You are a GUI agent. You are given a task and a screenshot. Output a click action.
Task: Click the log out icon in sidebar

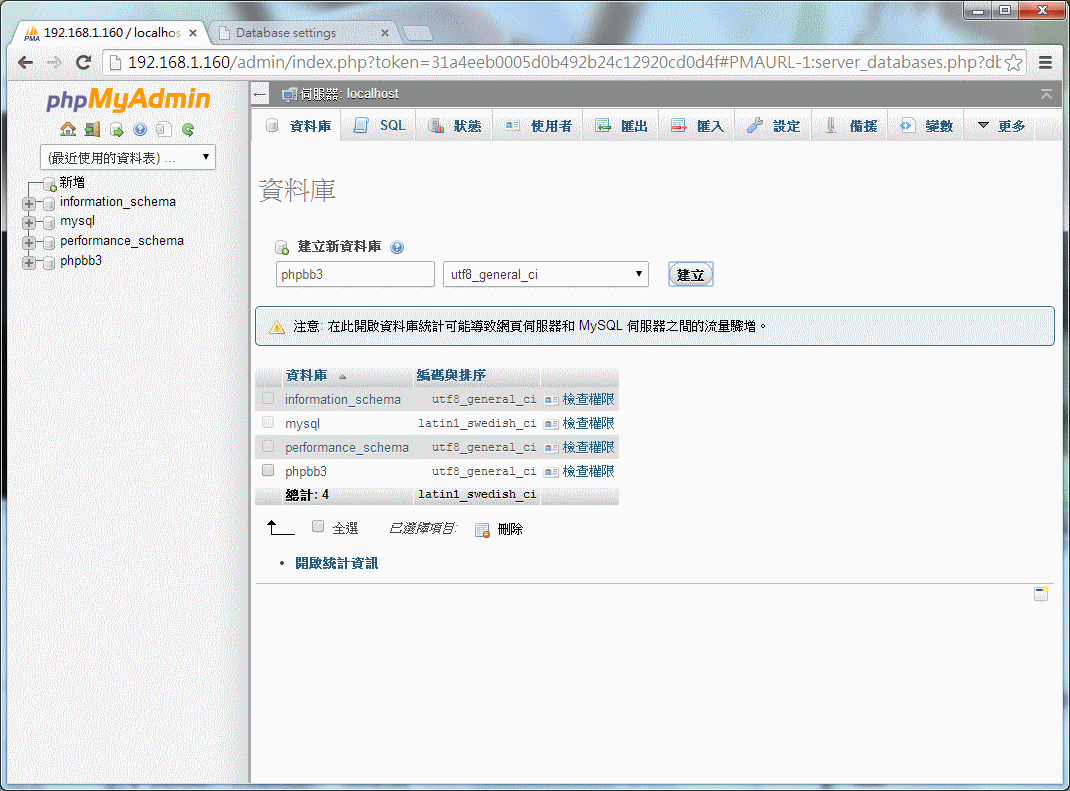point(92,129)
